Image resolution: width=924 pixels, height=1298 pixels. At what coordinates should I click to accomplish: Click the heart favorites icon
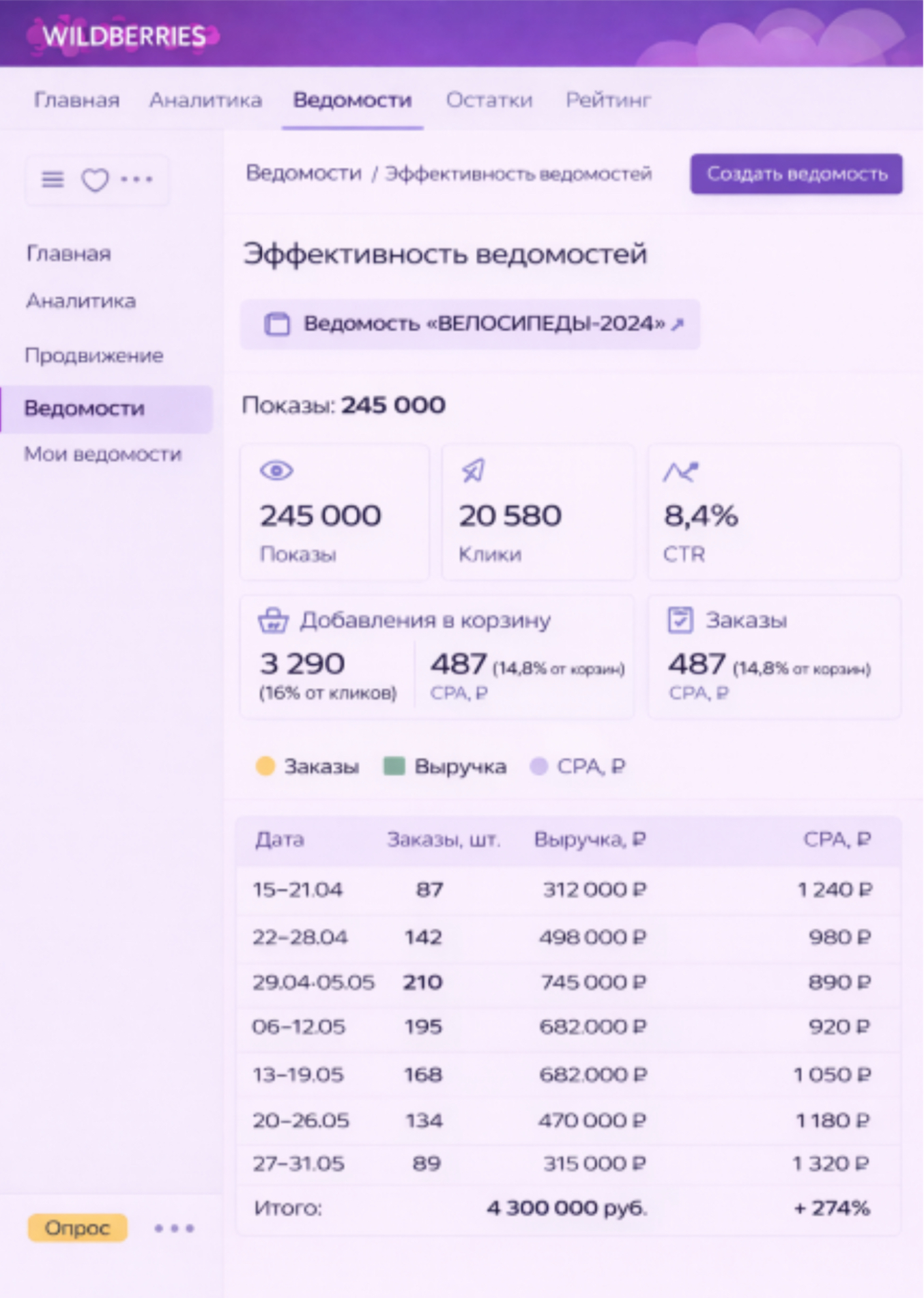(x=95, y=180)
